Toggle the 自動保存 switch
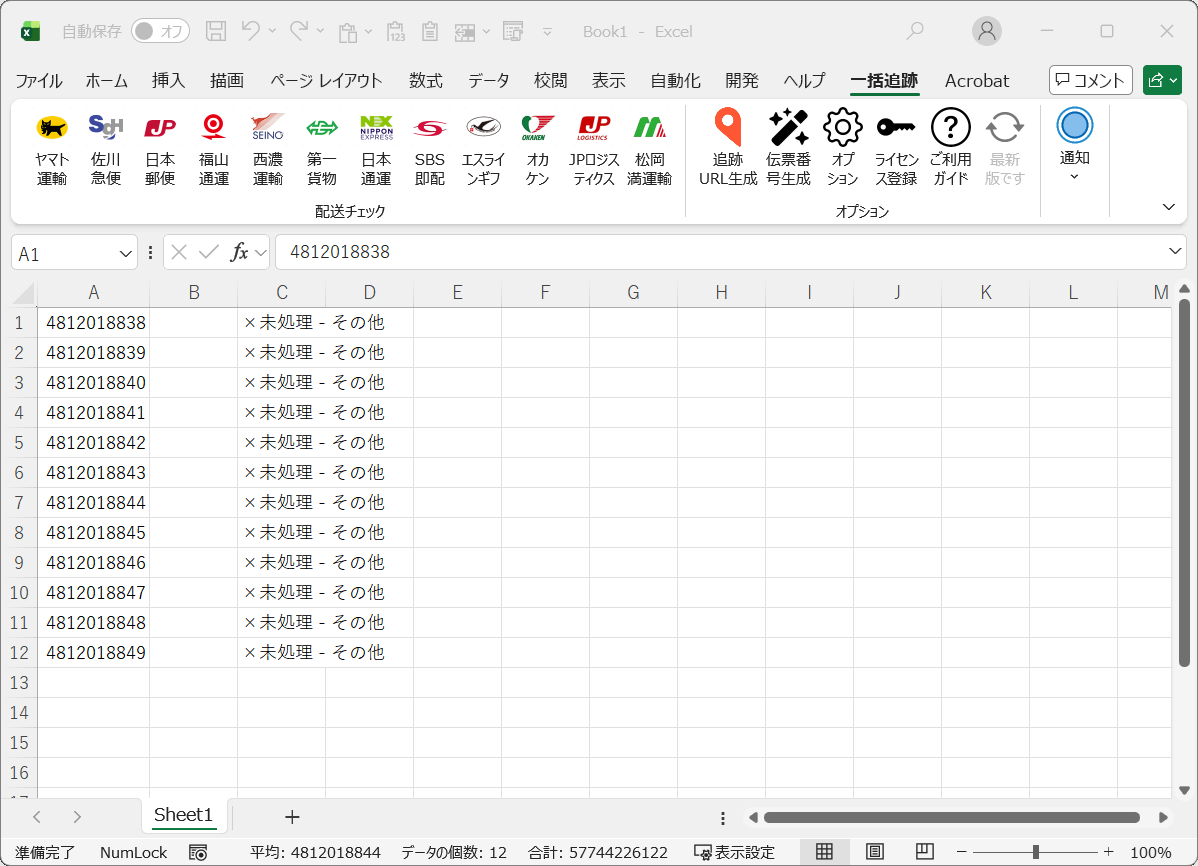 click(160, 31)
